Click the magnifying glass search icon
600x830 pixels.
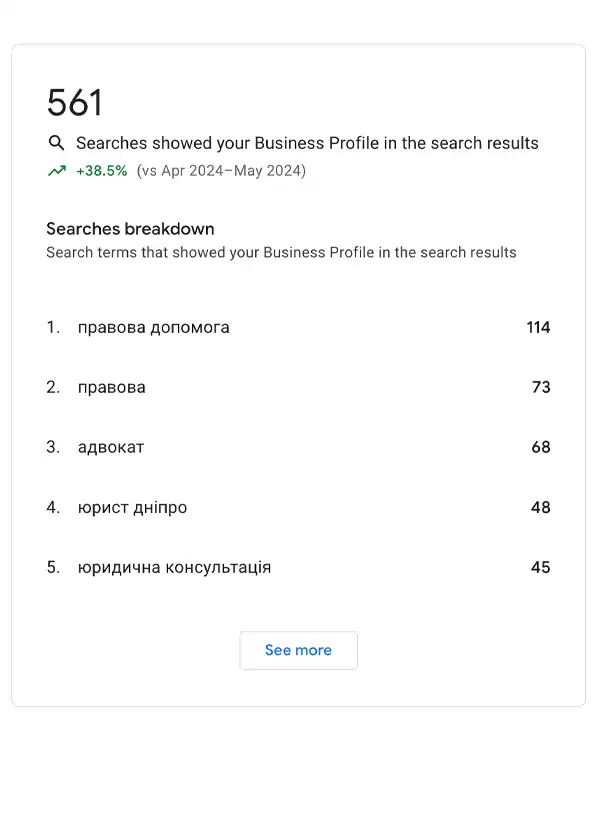(56, 143)
